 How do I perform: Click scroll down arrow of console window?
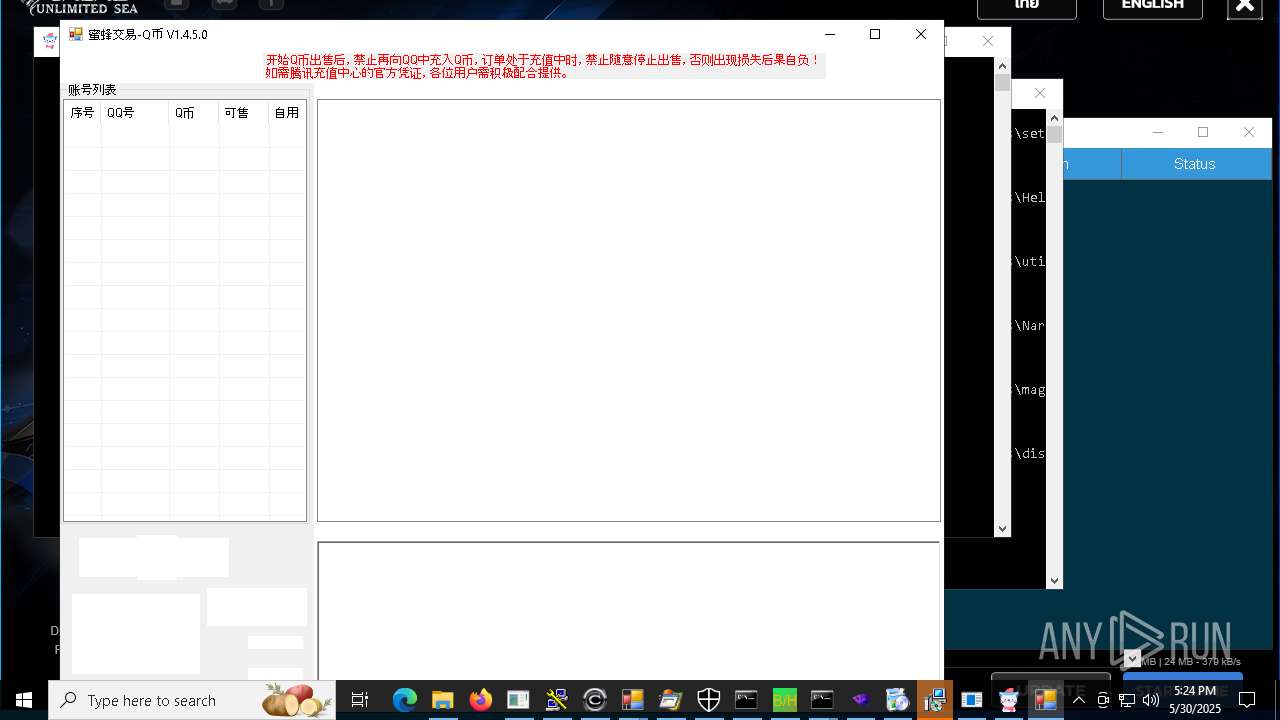[1003, 528]
